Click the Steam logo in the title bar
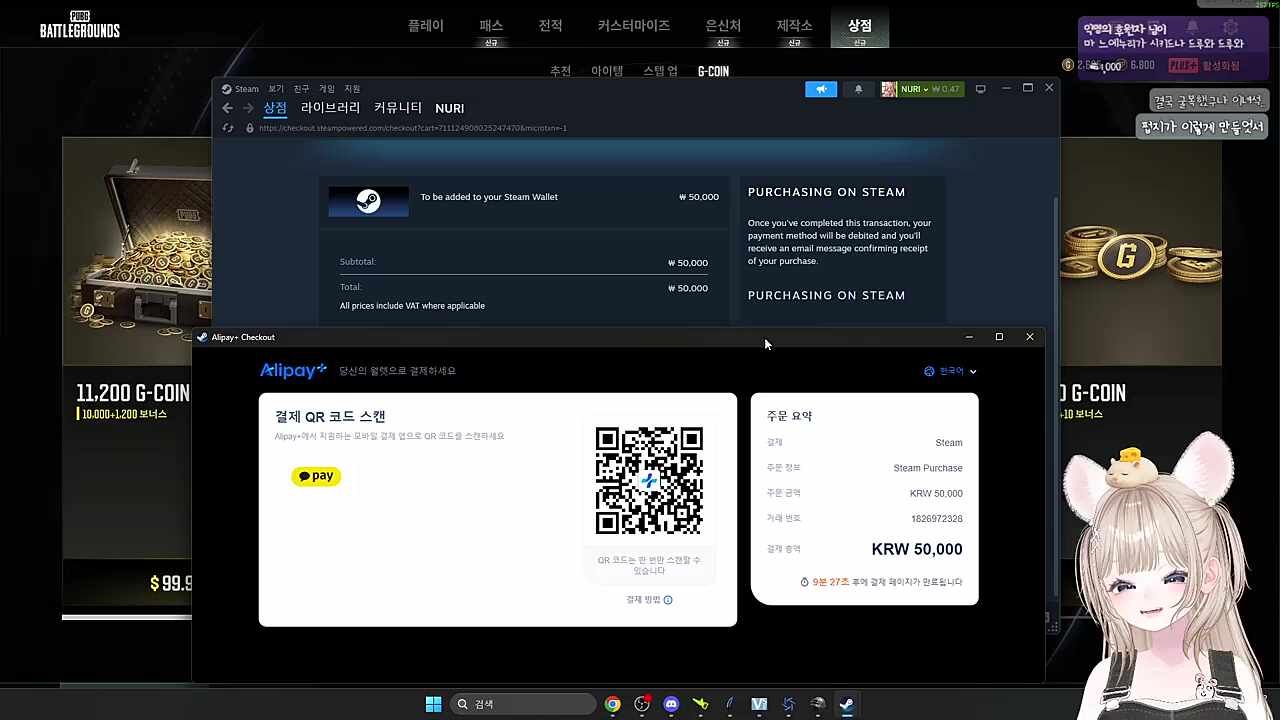1280x720 pixels. pyautogui.click(x=227, y=89)
